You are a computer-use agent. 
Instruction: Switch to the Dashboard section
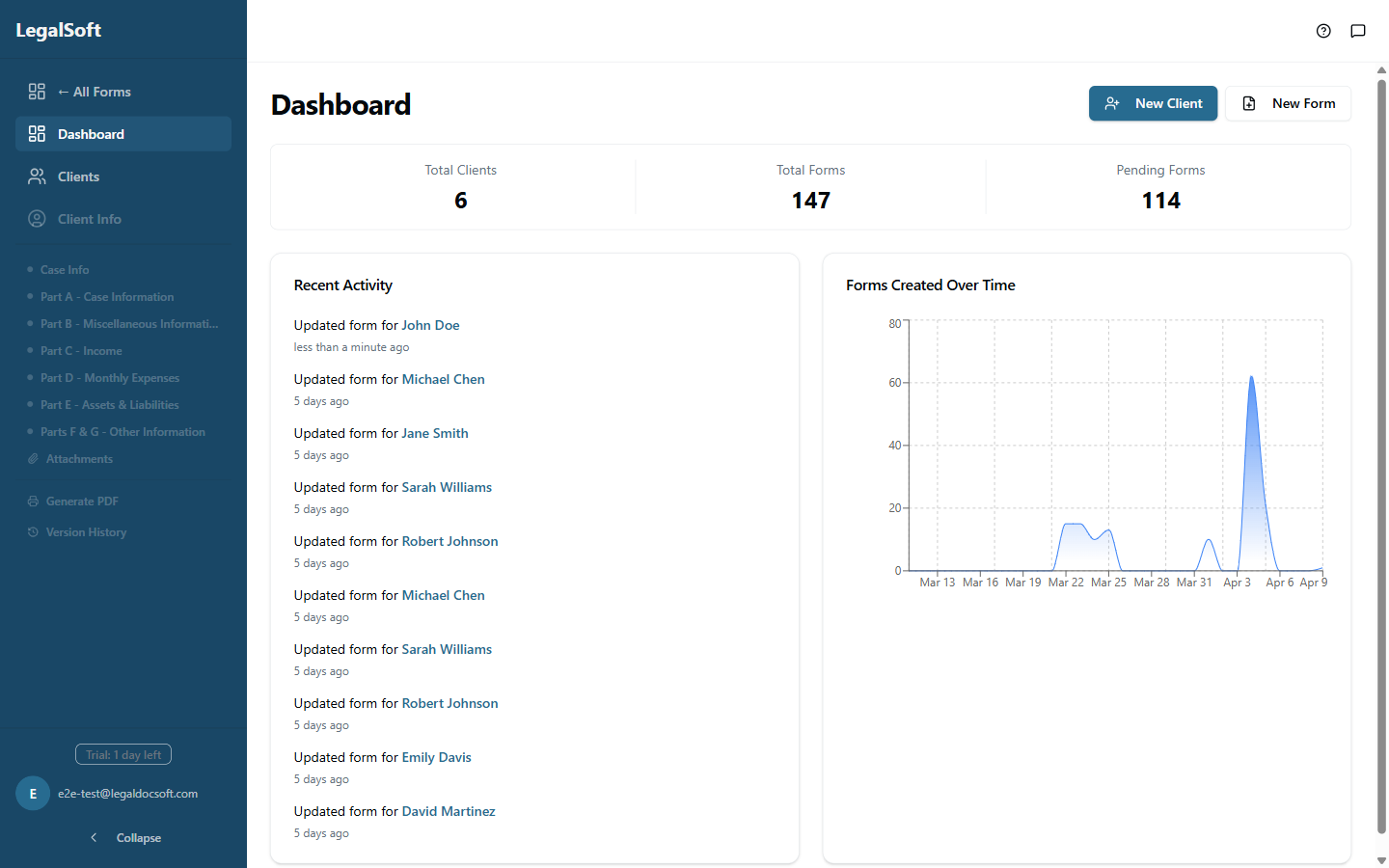click(x=91, y=134)
